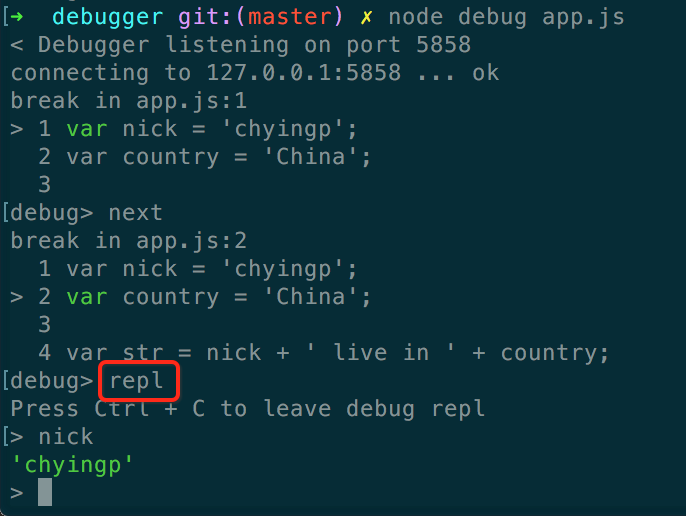The width and height of the screenshot is (686, 516).
Task: Click the address 127.0.0.1:5858
Action: click(303, 73)
